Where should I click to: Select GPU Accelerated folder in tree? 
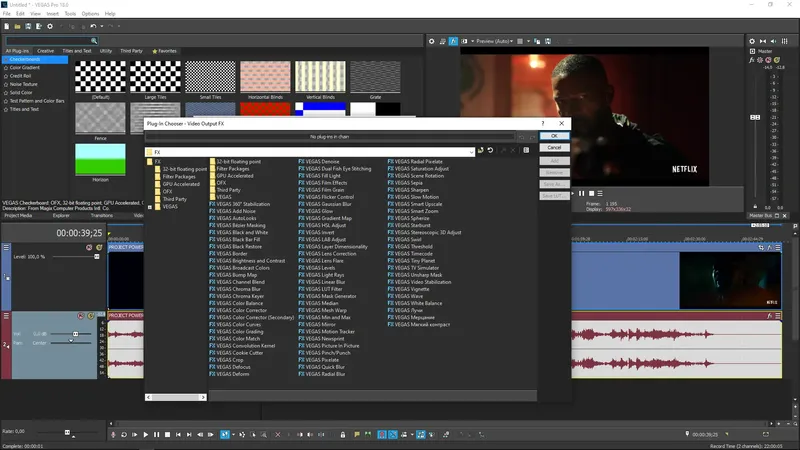(181, 184)
